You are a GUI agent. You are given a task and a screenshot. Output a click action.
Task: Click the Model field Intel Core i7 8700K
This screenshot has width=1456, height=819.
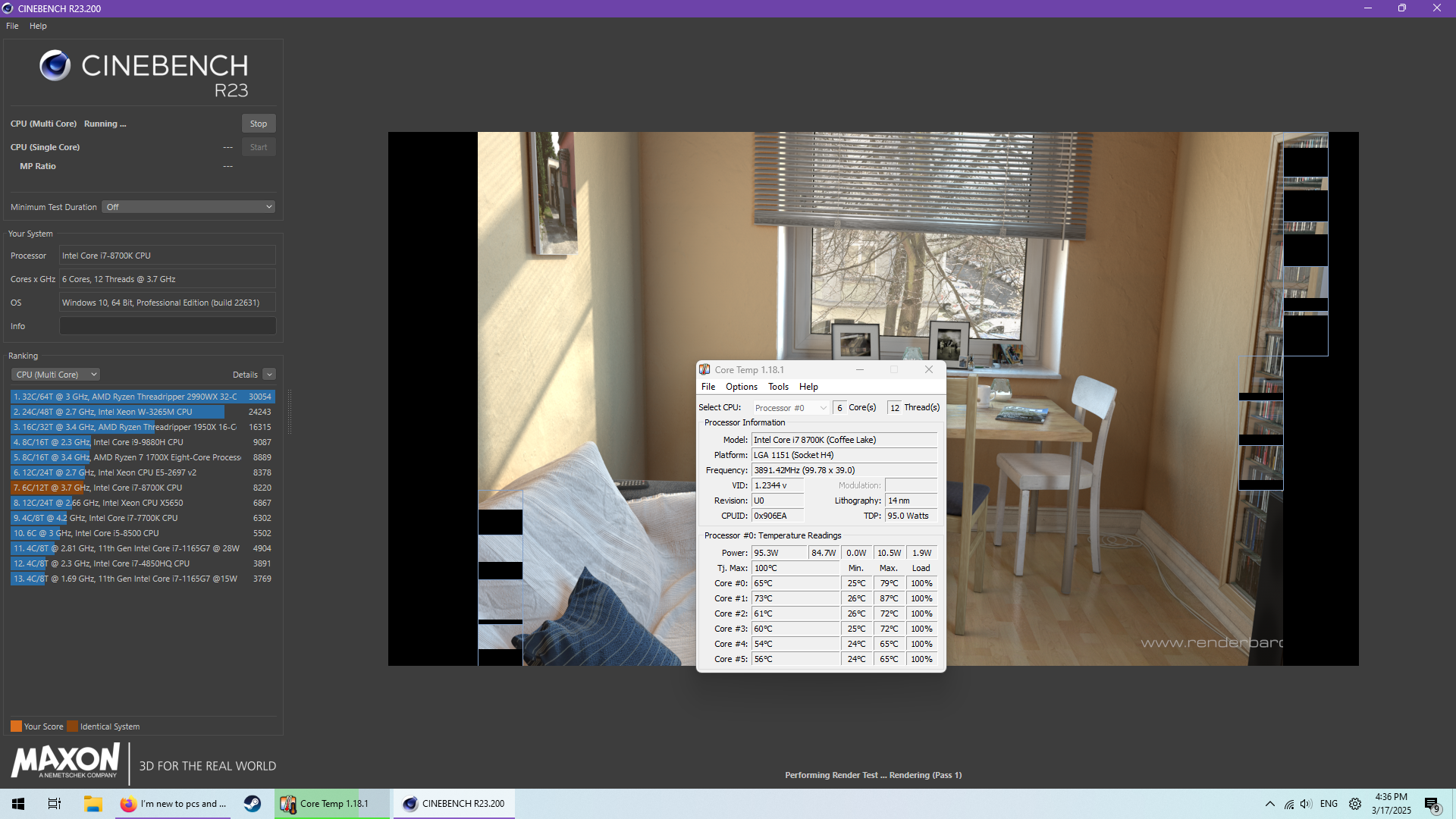(x=844, y=440)
